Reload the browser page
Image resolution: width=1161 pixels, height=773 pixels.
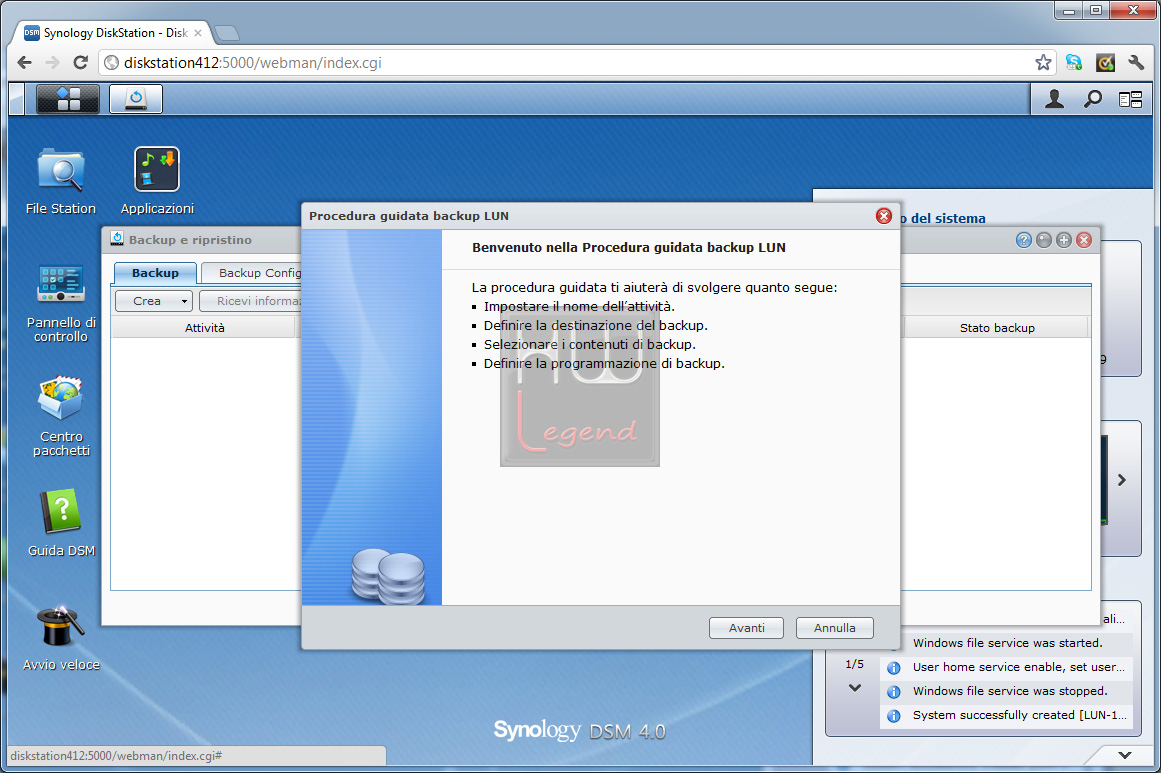point(81,63)
